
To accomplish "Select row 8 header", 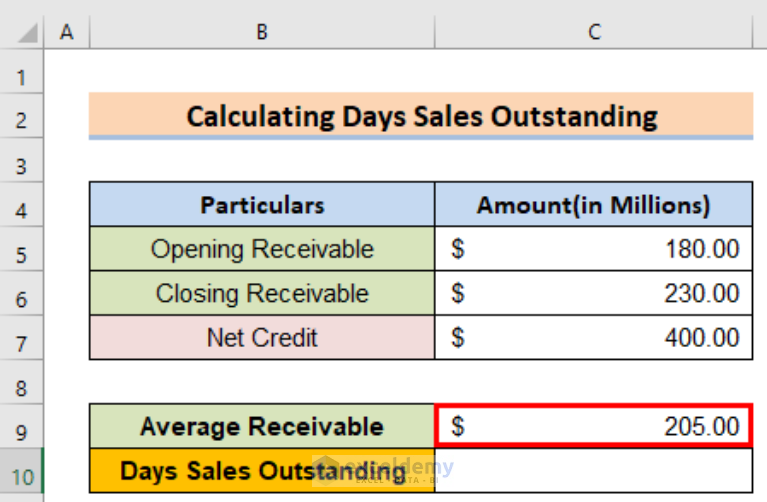I will (22, 383).
